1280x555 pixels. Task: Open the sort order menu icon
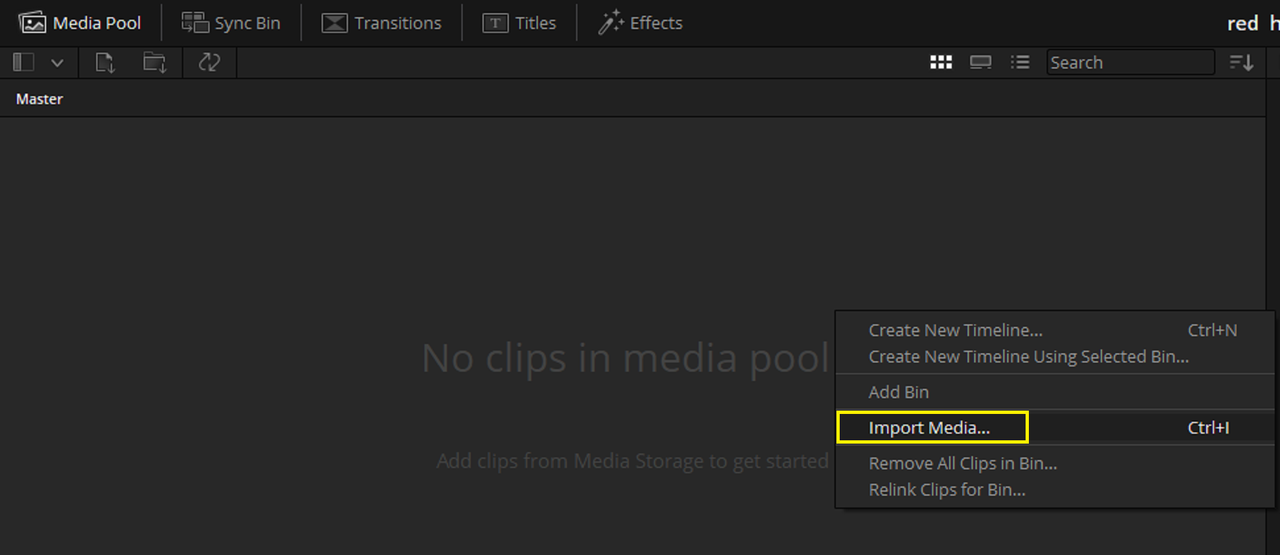[1241, 62]
